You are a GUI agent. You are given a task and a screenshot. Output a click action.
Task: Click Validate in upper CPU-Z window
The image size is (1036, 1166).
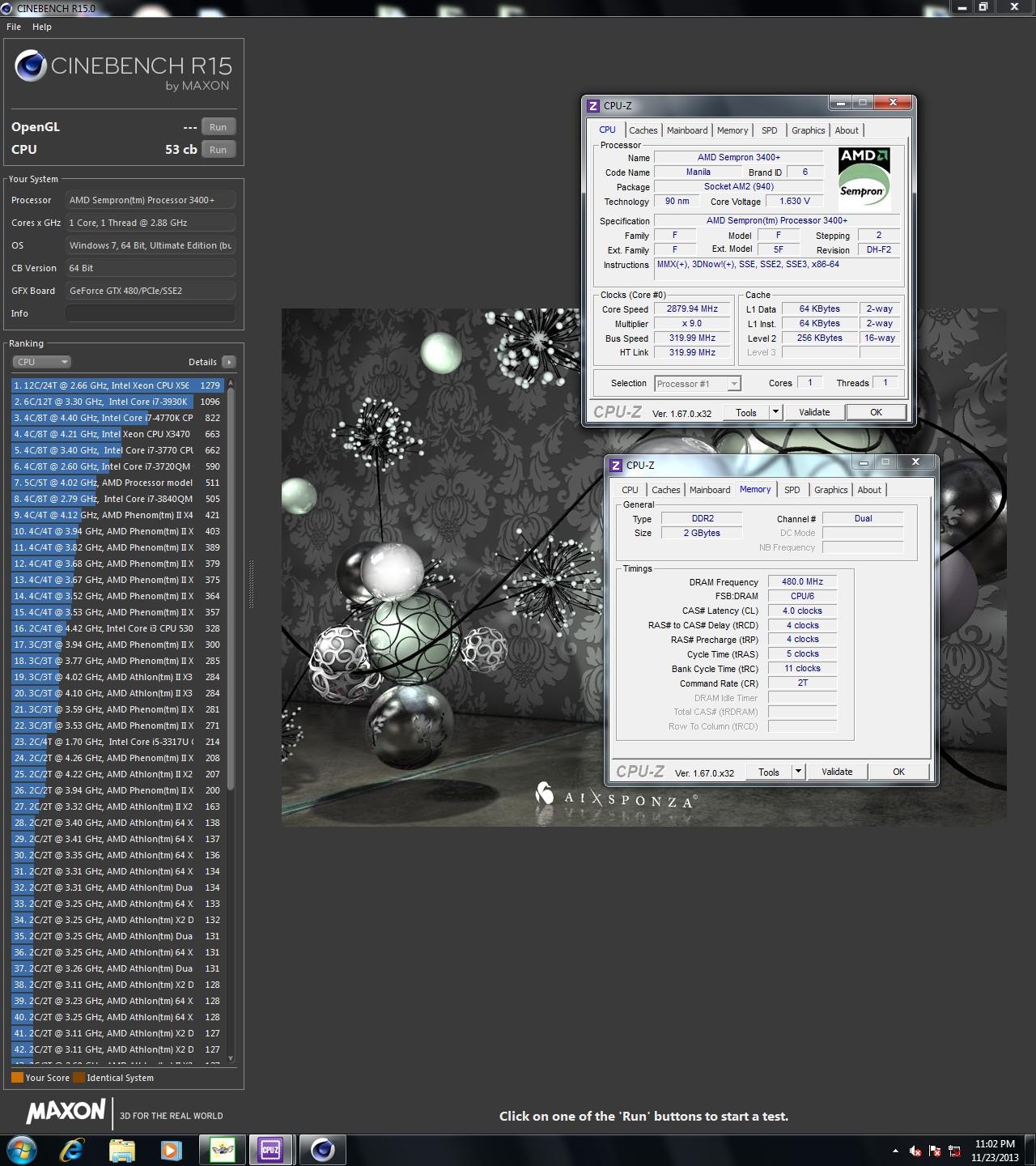point(814,413)
